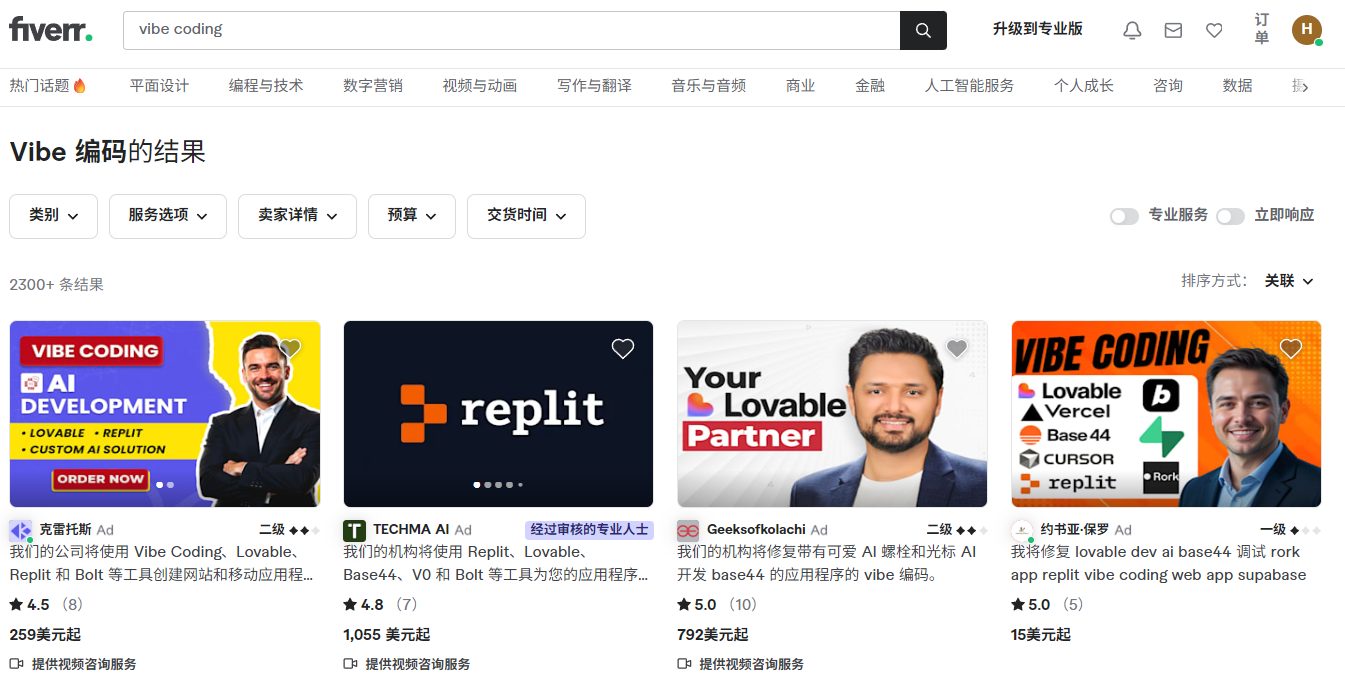Open the Vibe Coding AI Development thumbnail

pos(165,414)
